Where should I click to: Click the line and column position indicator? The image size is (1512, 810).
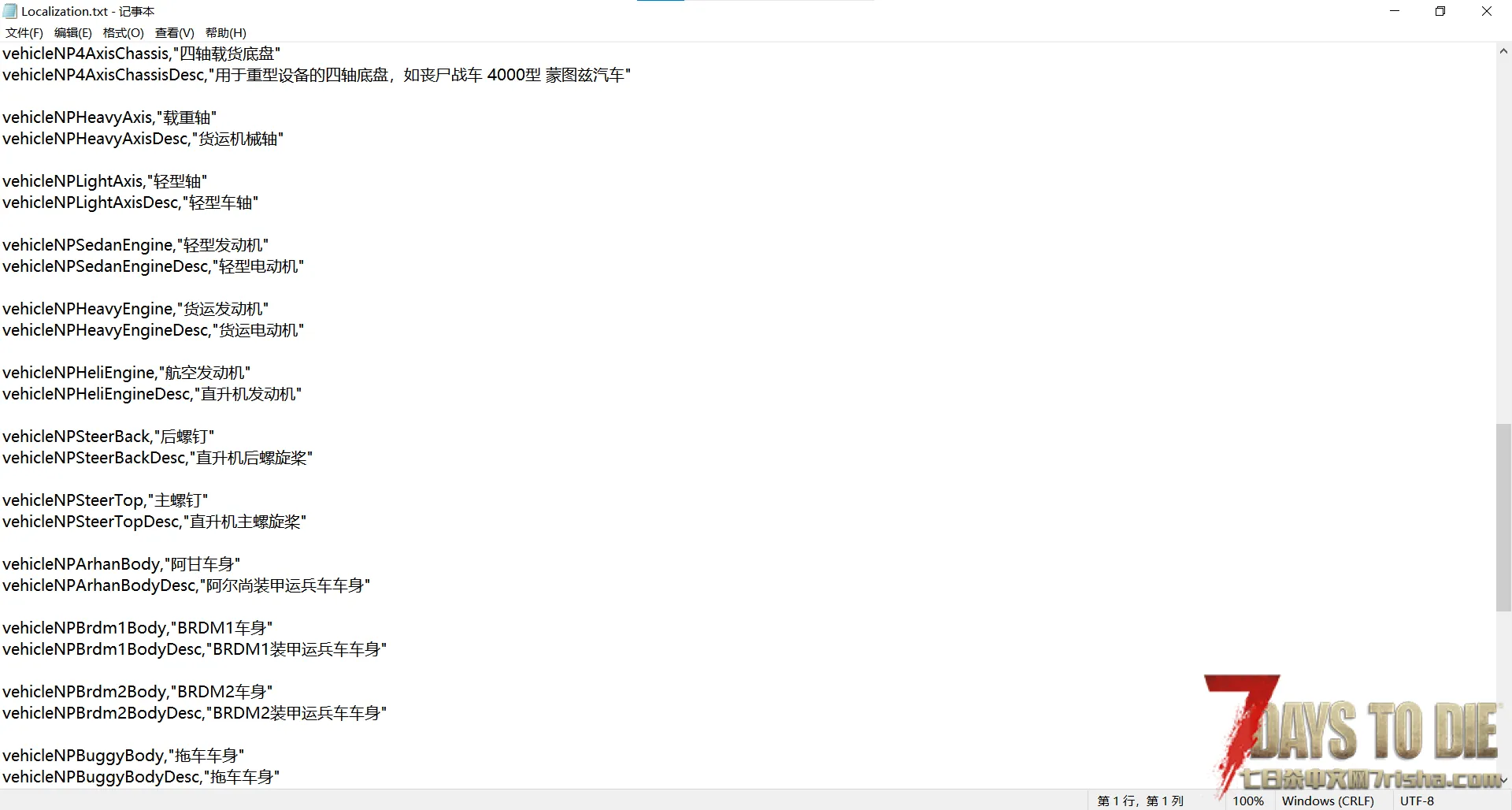(1140, 801)
